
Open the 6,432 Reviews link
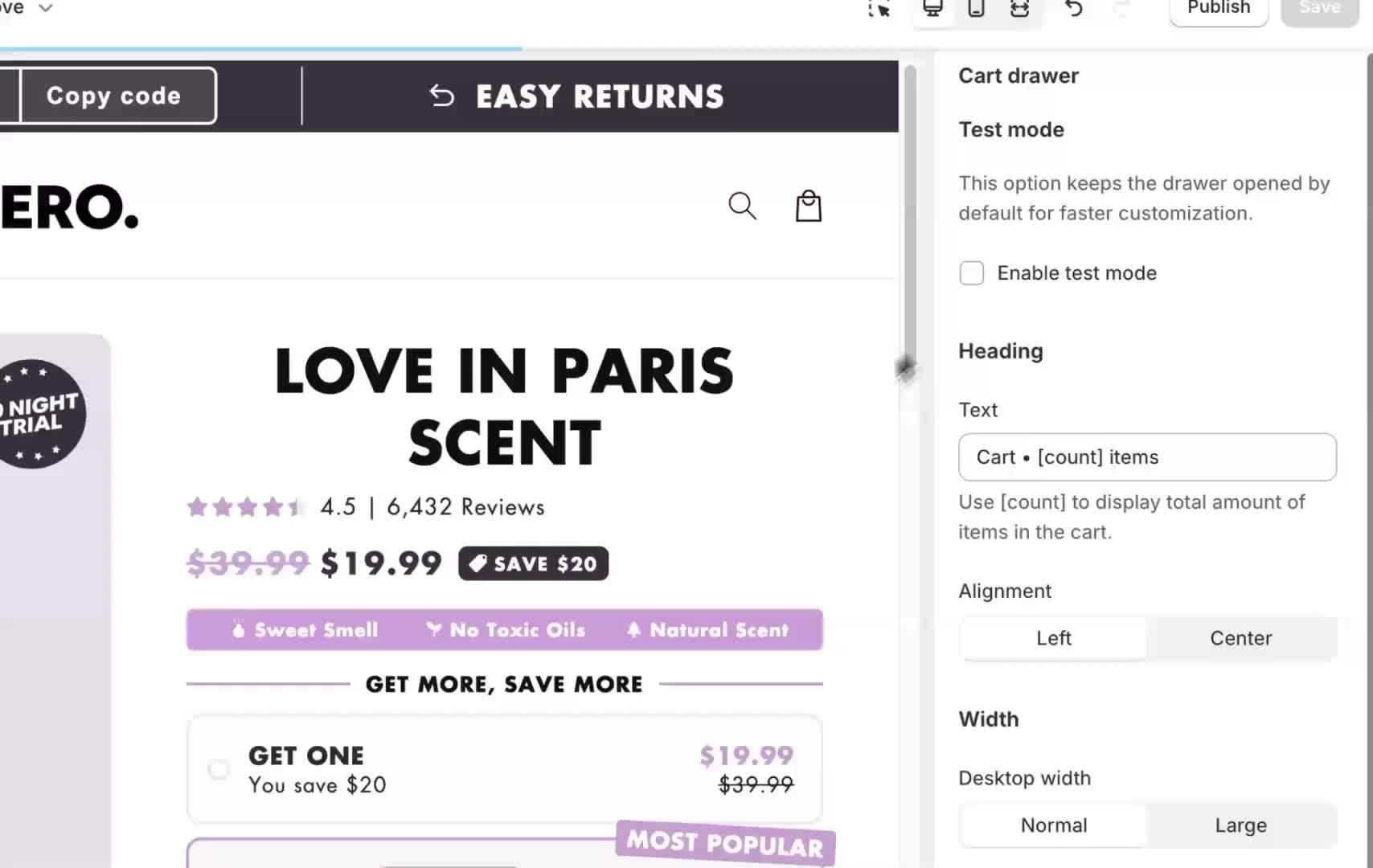465,506
